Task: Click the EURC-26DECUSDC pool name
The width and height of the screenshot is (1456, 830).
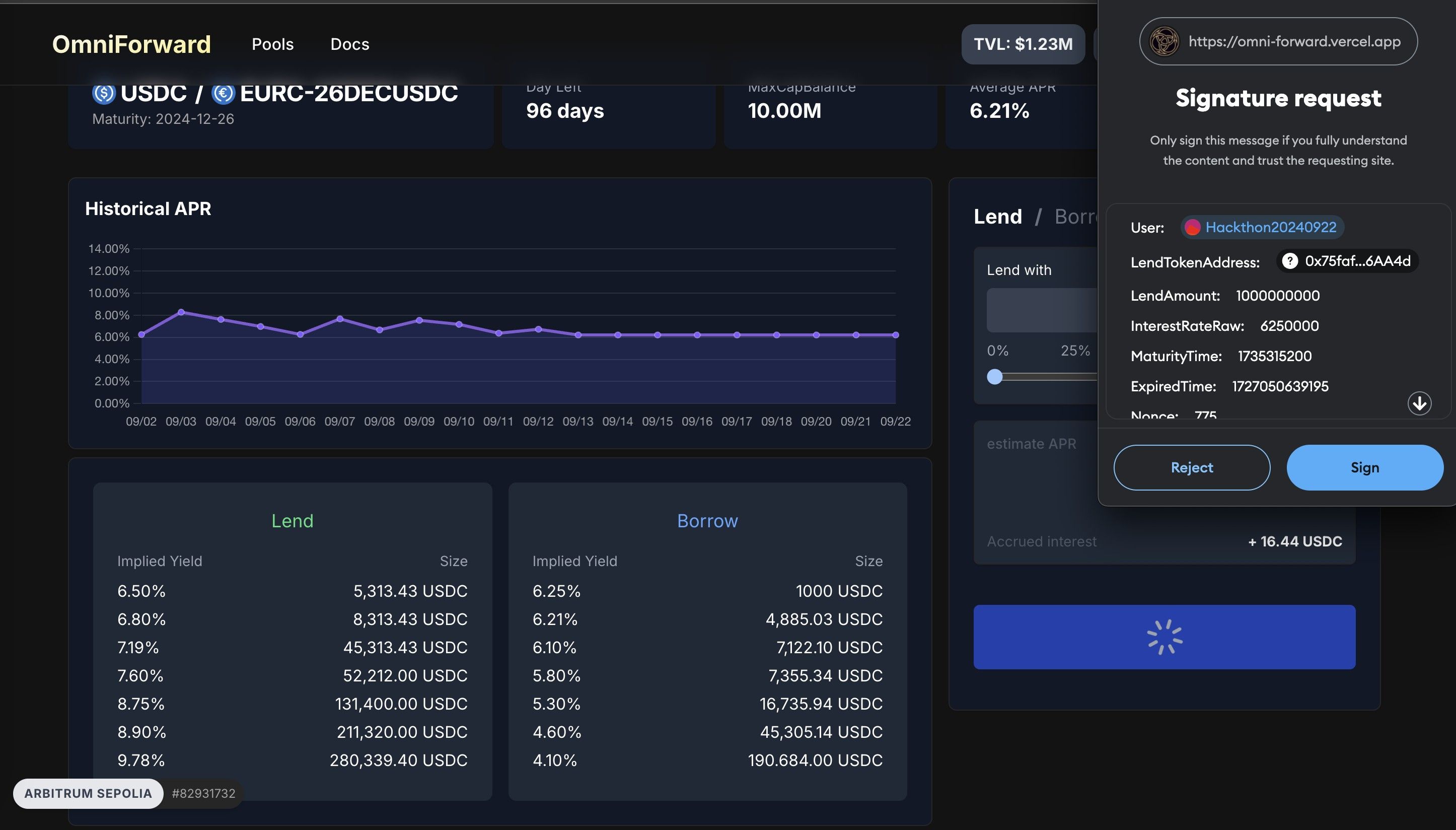Action: (349, 94)
